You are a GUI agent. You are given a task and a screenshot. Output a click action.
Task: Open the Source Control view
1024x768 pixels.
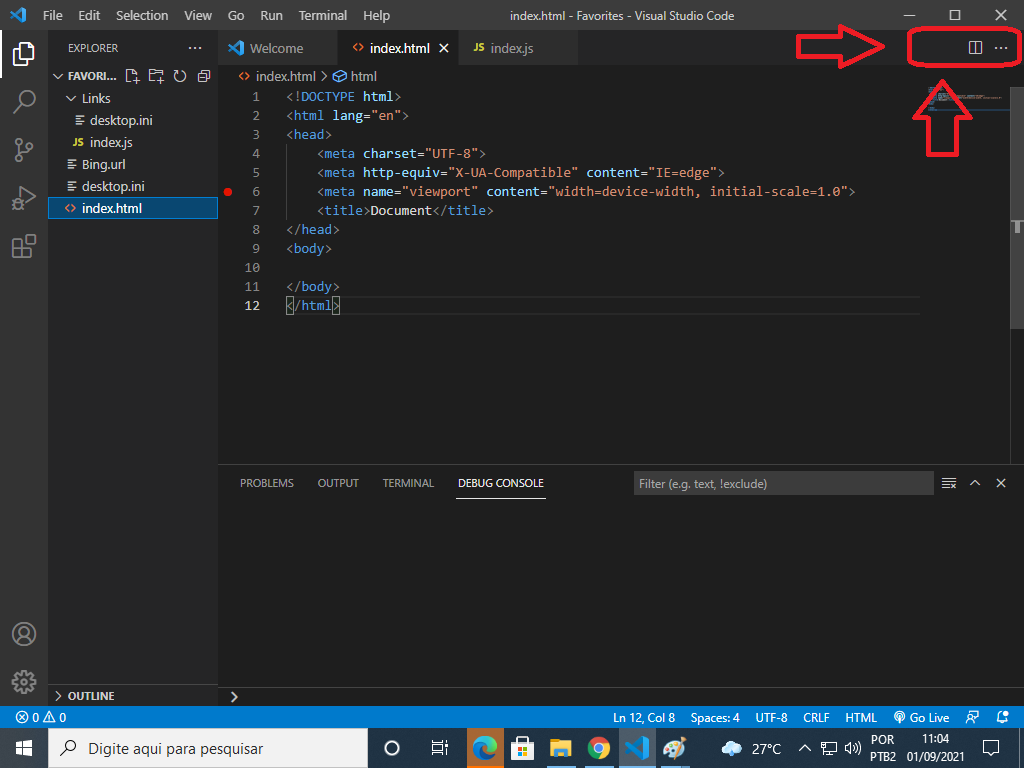tap(24, 150)
